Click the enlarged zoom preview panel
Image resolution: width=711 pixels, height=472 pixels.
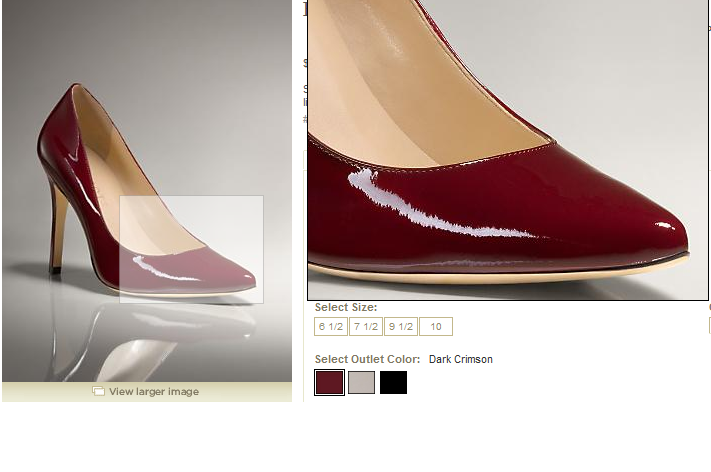pyautogui.click(x=507, y=150)
